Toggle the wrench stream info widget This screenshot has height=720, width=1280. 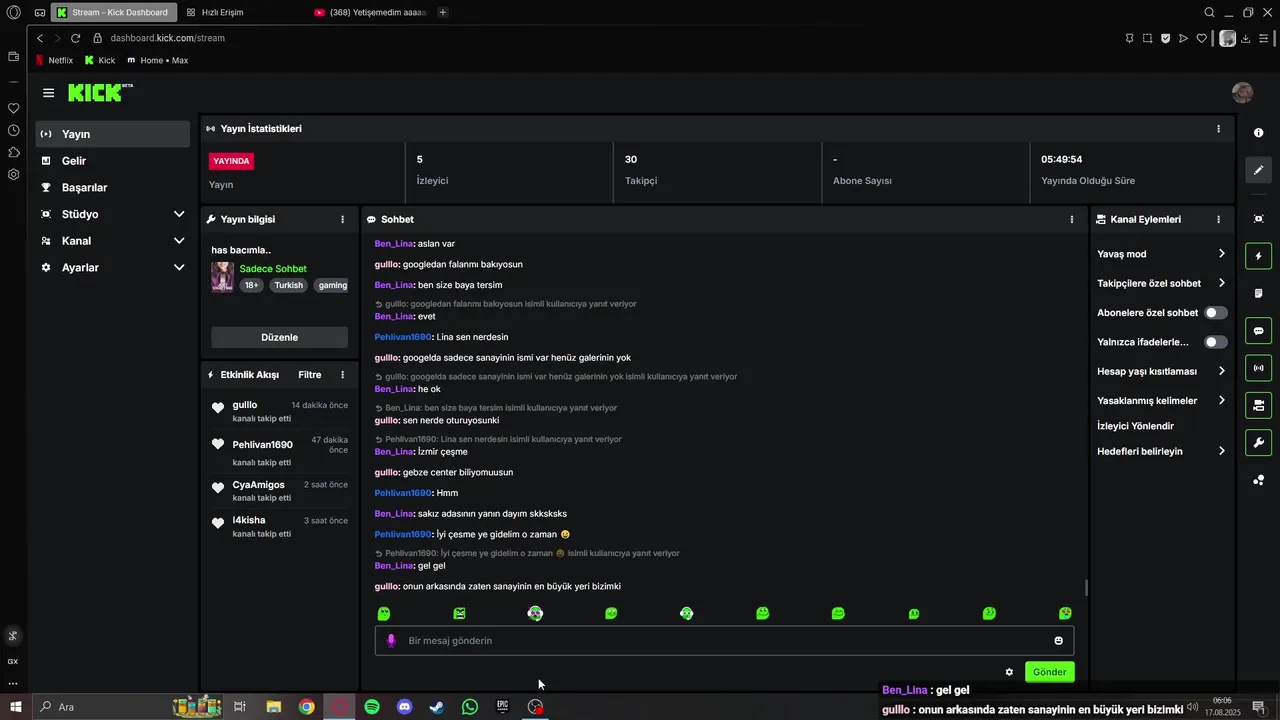(x=1258, y=442)
